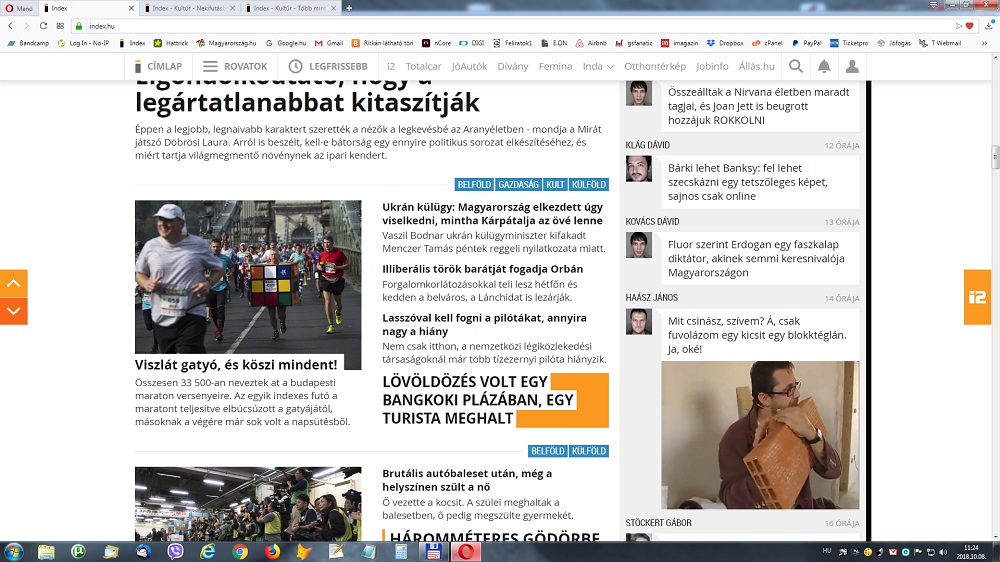Open the Gmail bookmark
1000x562 pixels.
coord(328,43)
